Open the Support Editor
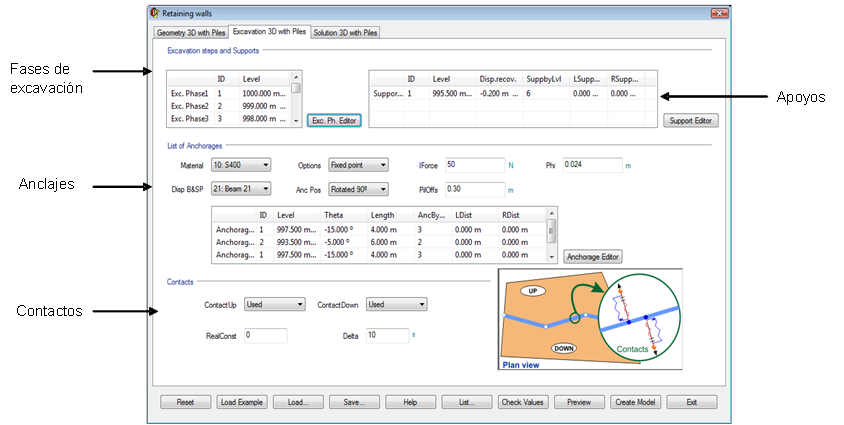 pyautogui.click(x=691, y=121)
